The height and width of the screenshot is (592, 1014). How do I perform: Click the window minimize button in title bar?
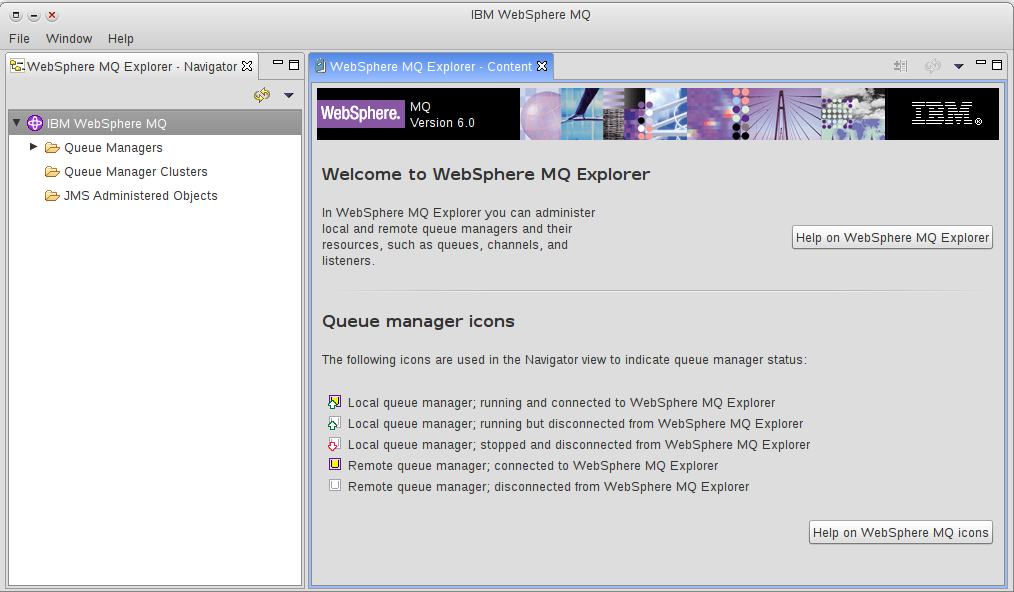pos(34,16)
